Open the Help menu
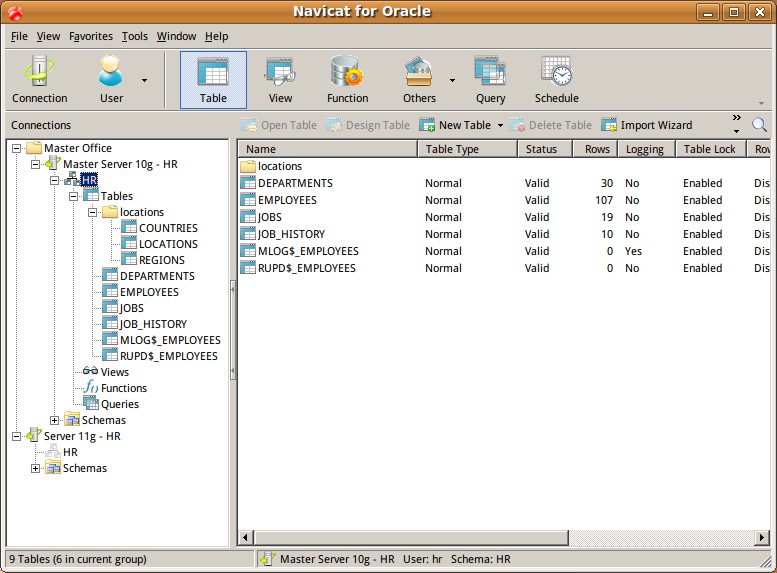 [217, 36]
